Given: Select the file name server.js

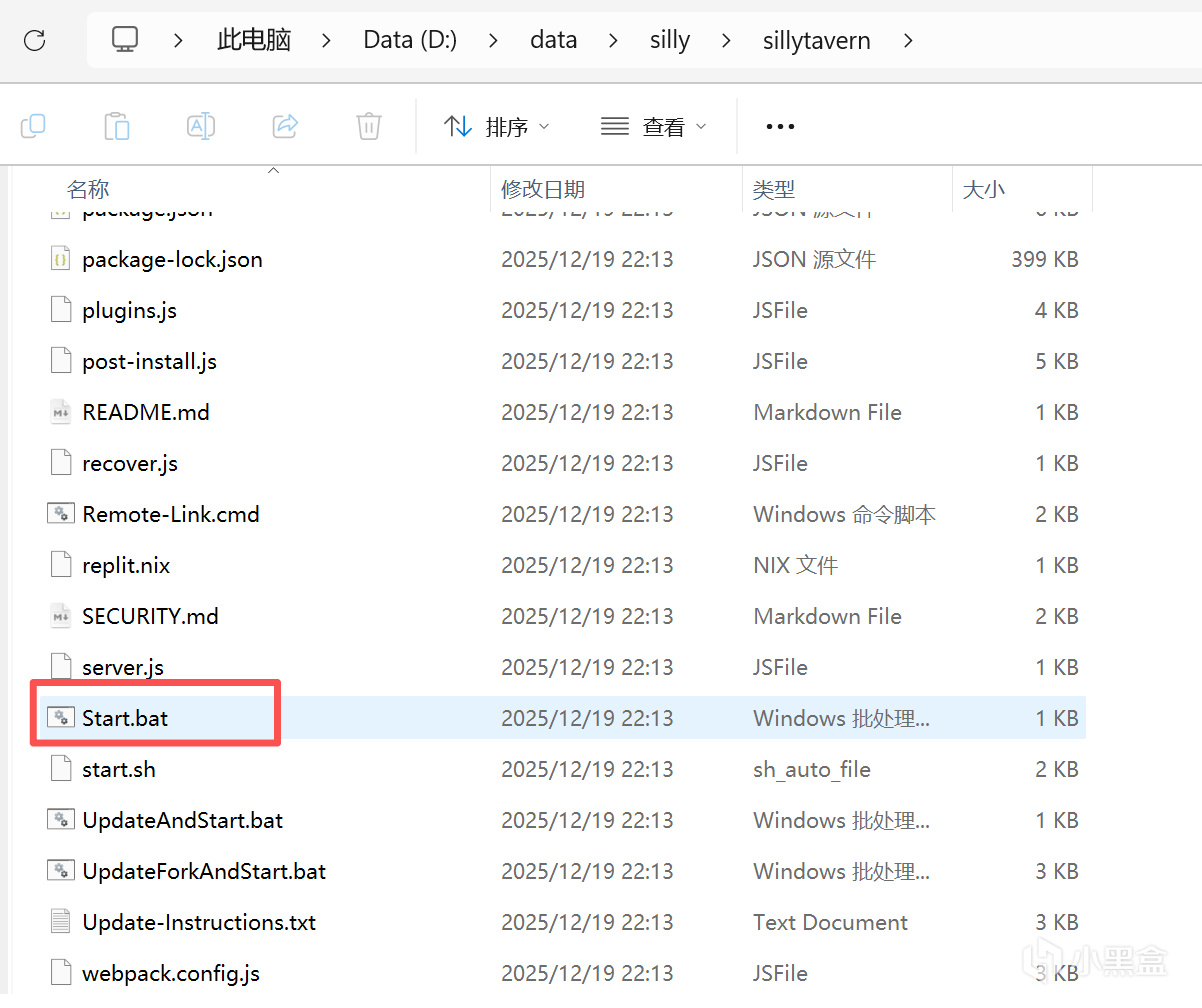Looking at the screenshot, I should [x=123, y=667].
